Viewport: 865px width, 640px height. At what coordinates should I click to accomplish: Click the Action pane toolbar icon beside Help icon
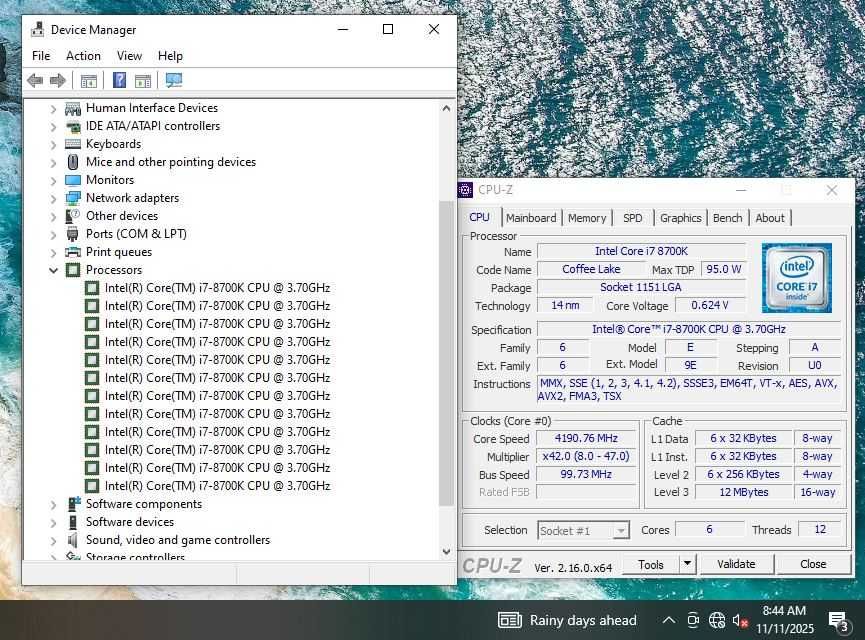click(143, 81)
